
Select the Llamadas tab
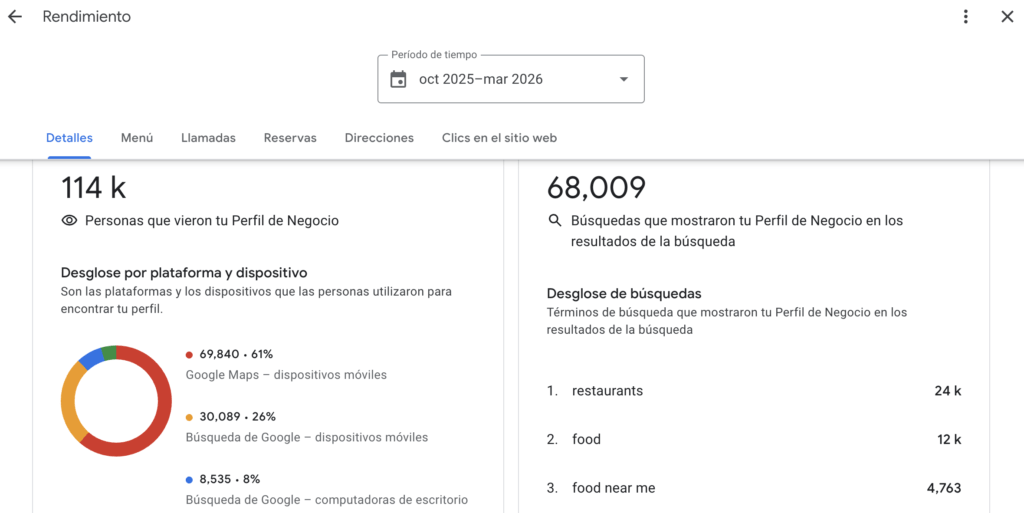(x=208, y=138)
